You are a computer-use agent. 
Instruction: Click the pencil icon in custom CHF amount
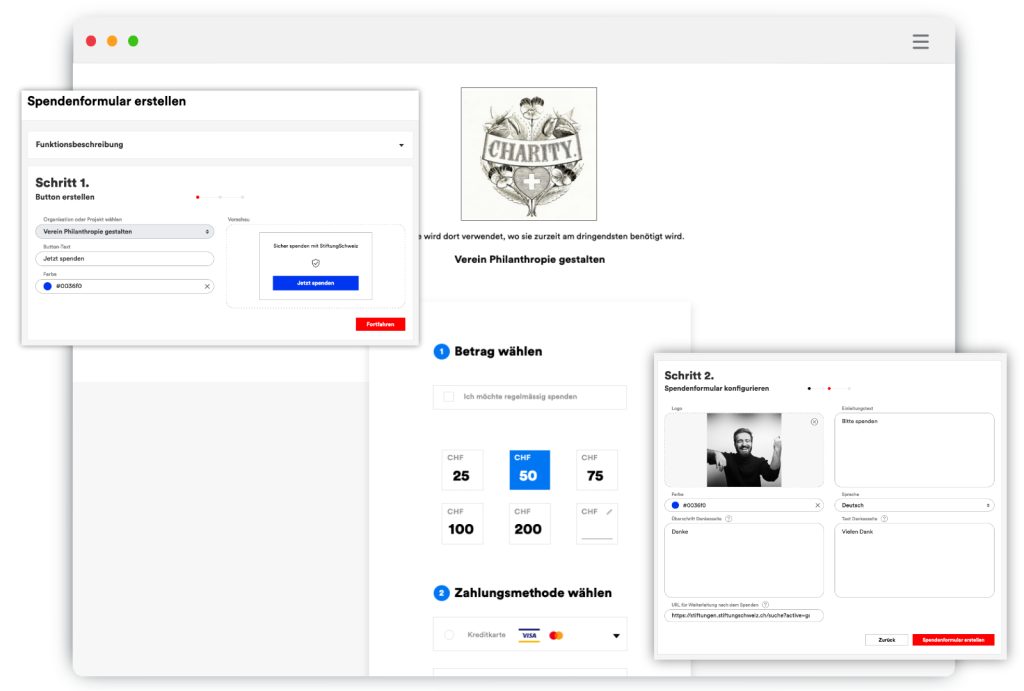[x=609, y=512]
